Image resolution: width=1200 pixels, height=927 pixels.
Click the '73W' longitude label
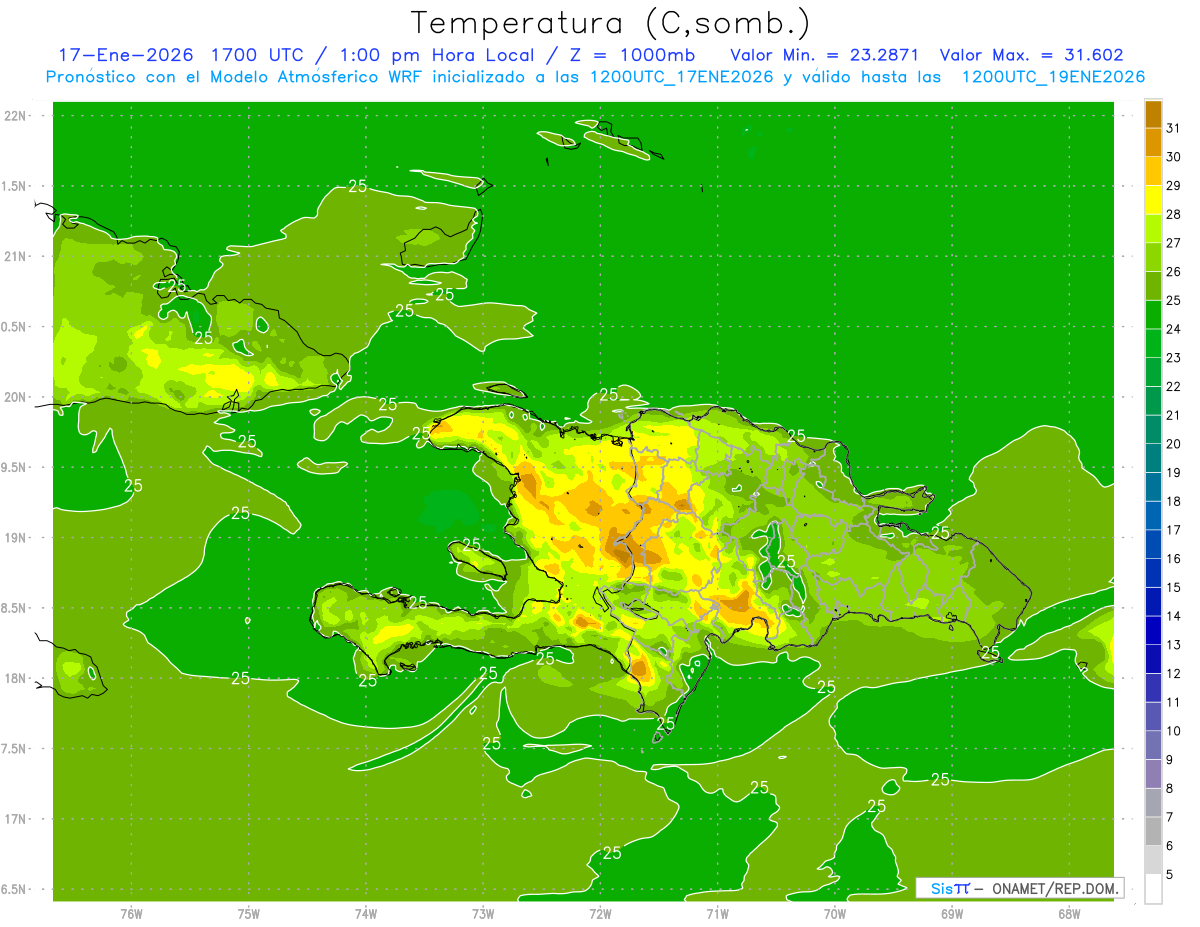[x=483, y=914]
